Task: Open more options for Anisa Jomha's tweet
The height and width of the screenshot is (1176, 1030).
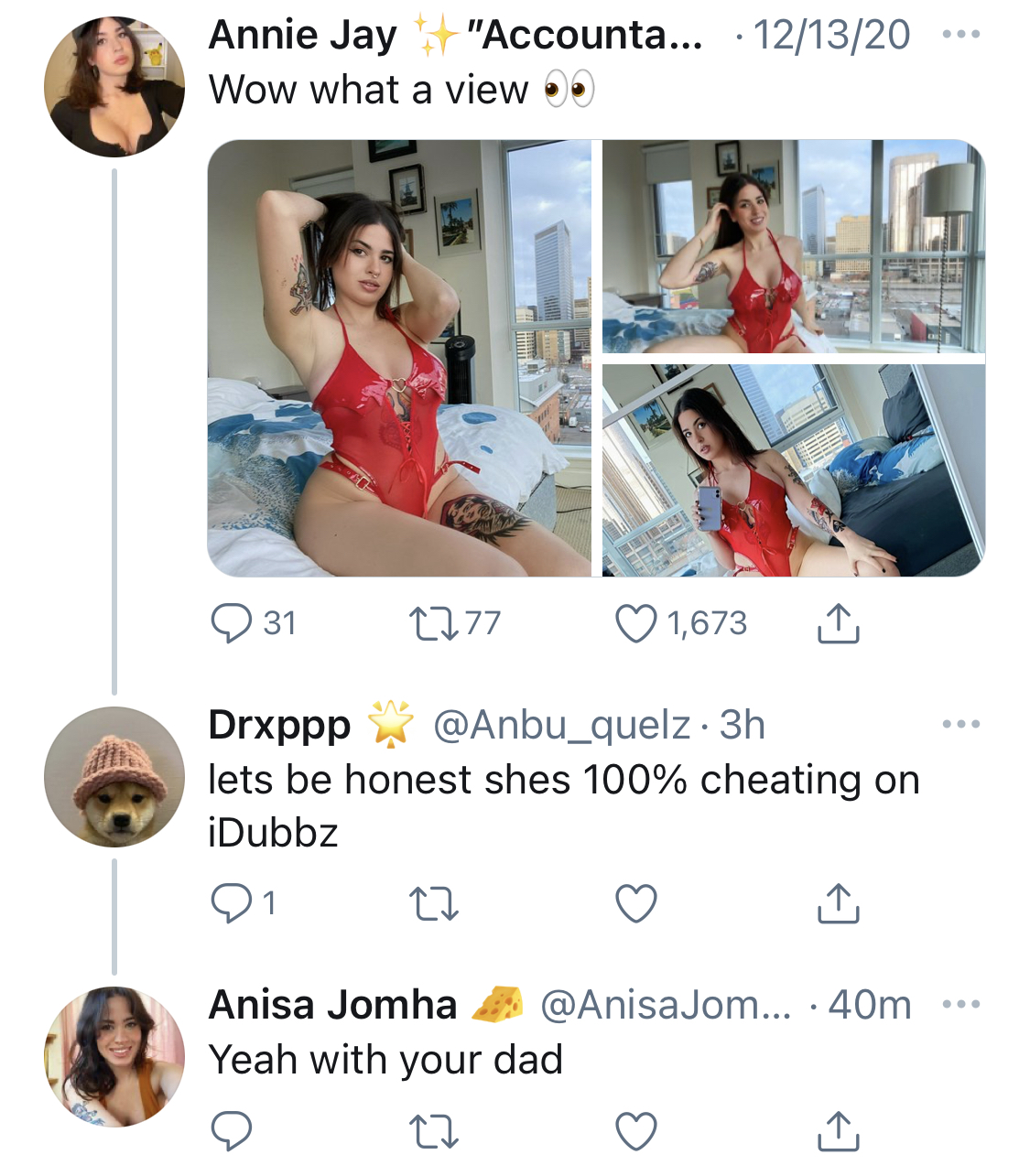Action: pyautogui.click(x=961, y=1005)
